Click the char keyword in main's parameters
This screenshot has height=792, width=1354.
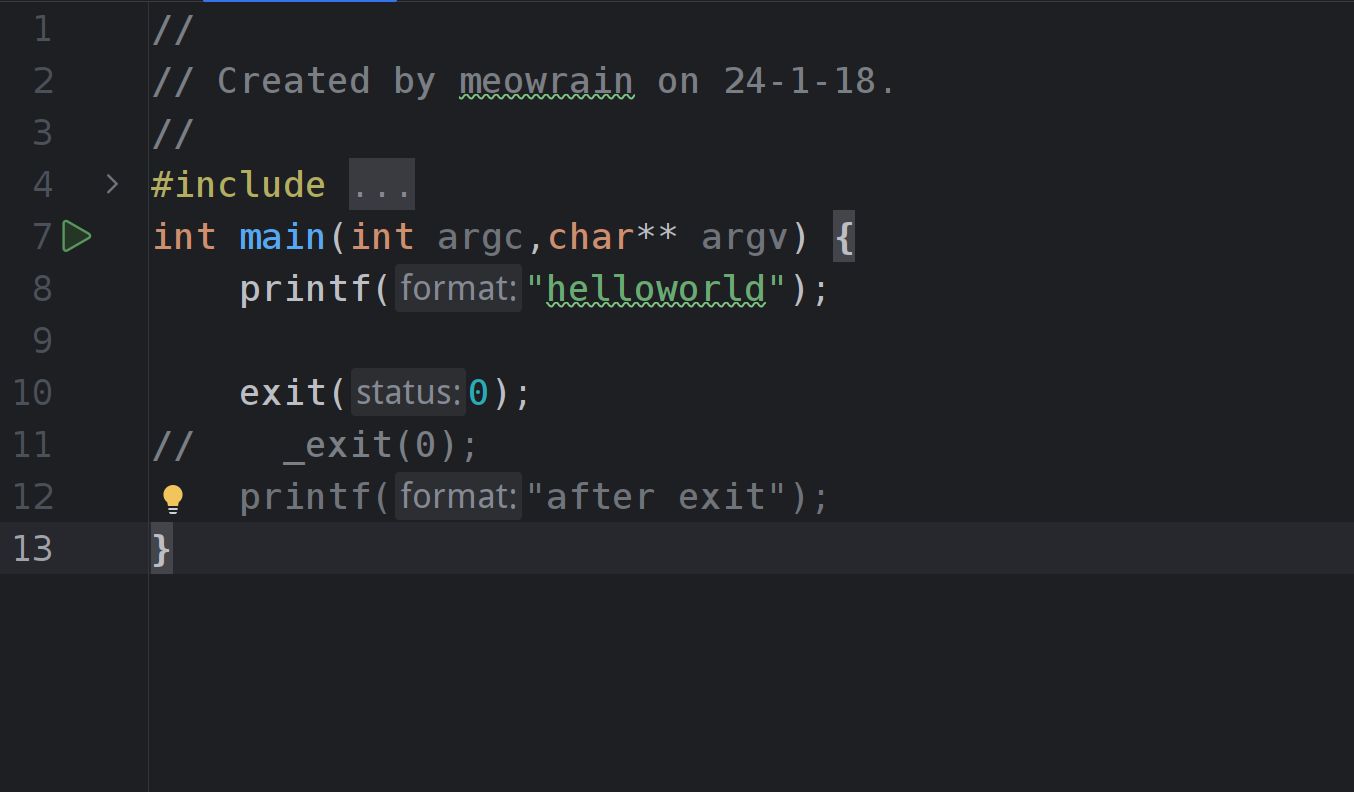[590, 238]
